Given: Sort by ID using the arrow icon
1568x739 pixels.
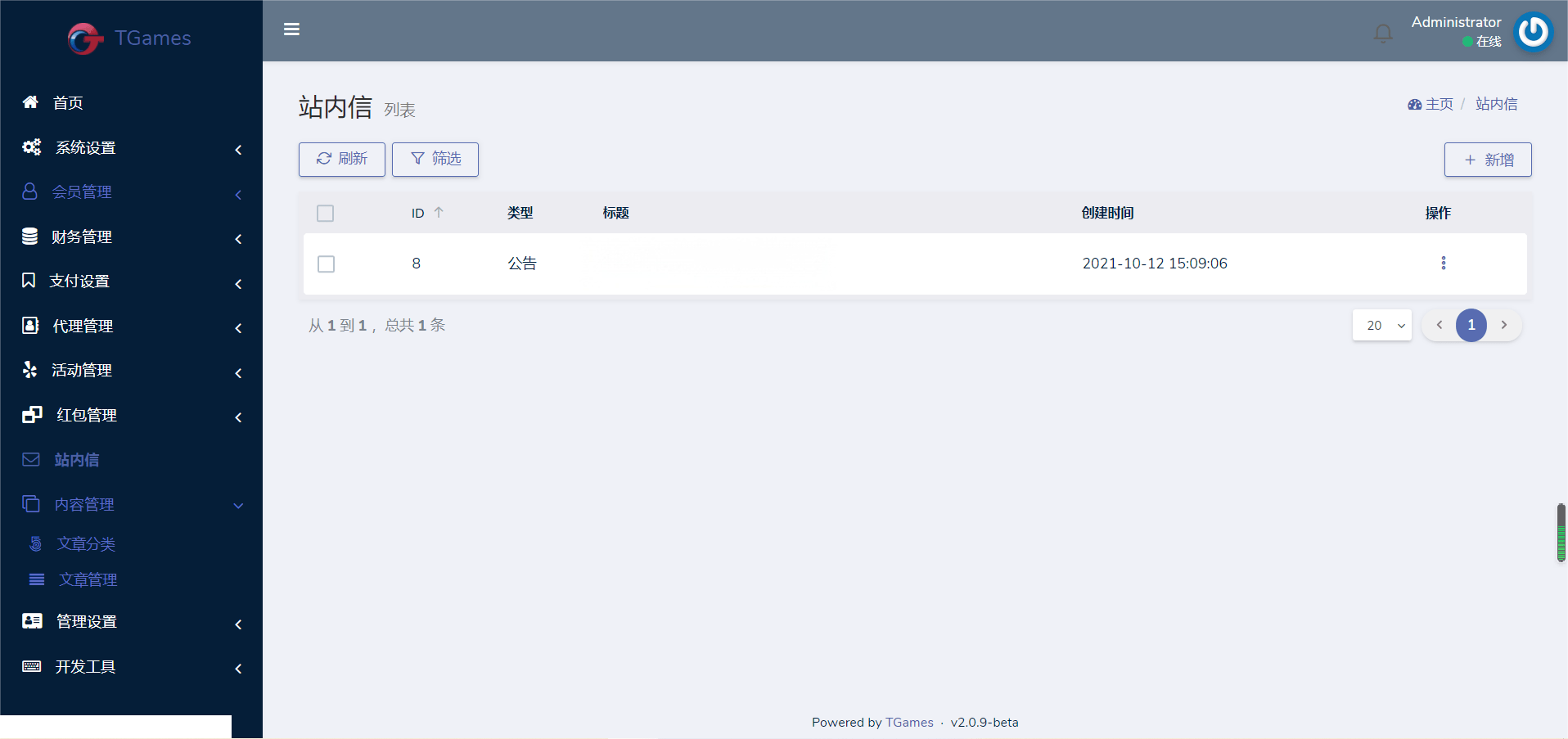Looking at the screenshot, I should [439, 213].
